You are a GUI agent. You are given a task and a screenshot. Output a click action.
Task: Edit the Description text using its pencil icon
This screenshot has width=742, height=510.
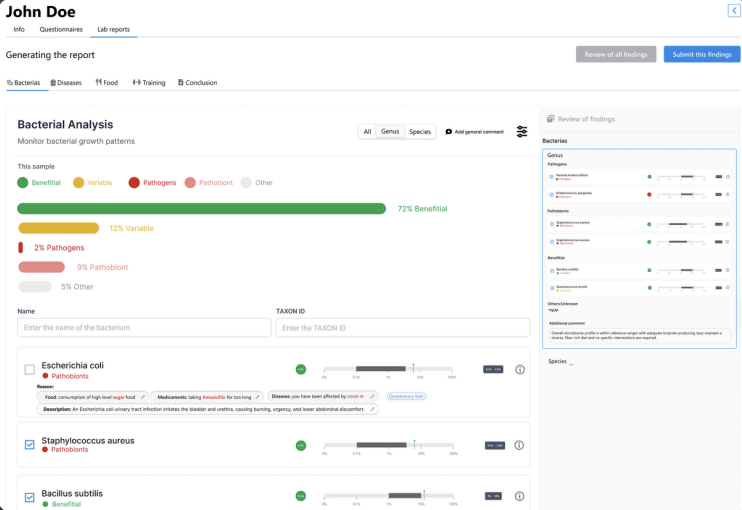[x=373, y=409]
